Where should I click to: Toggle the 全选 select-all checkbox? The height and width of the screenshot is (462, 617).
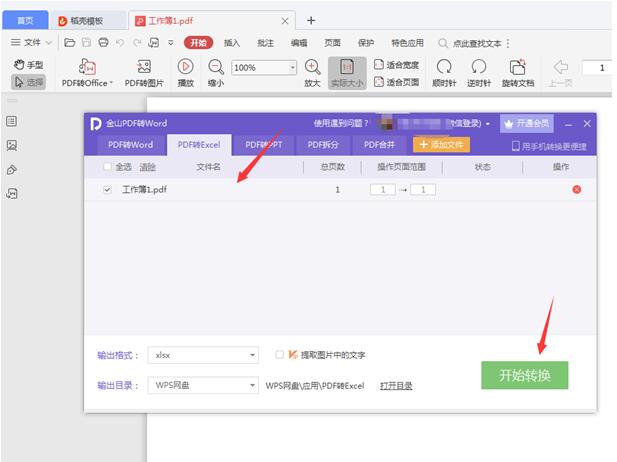point(107,166)
